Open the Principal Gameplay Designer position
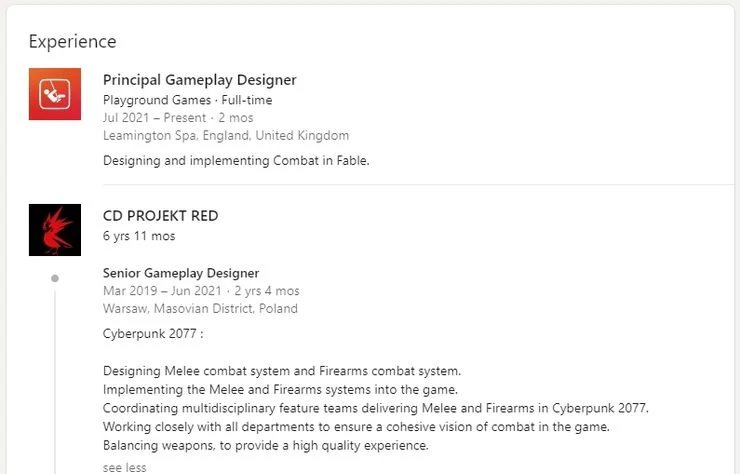Viewport: 740px width, 474px height. [x=200, y=80]
